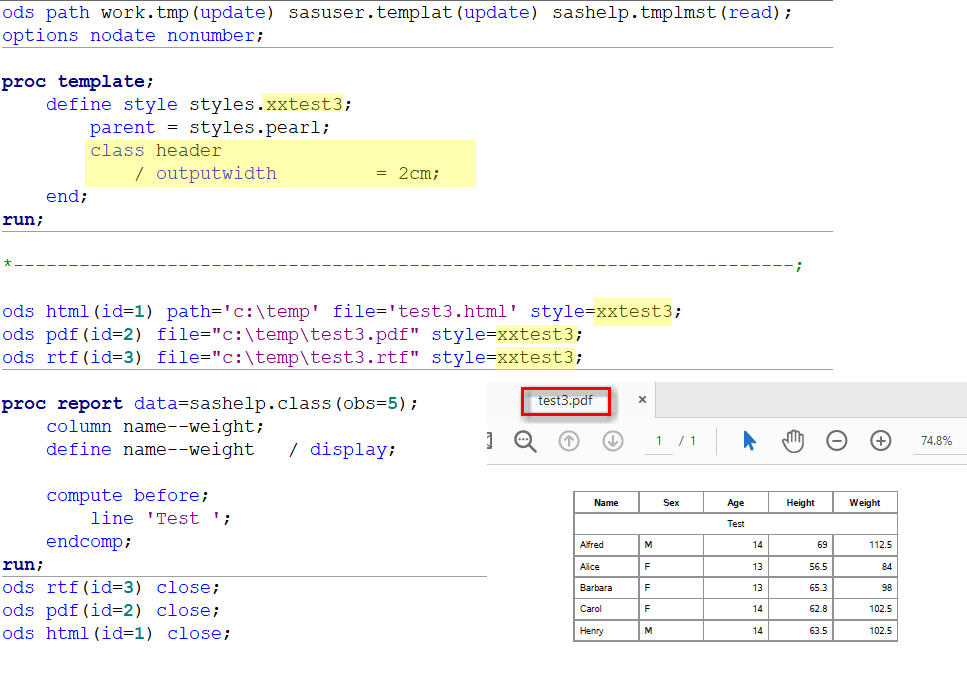Go to next page with down arrow

pos(612,440)
